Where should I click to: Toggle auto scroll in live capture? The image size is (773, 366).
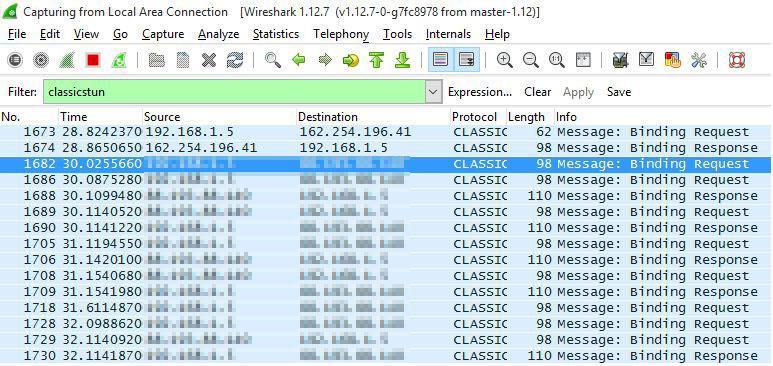(466, 61)
